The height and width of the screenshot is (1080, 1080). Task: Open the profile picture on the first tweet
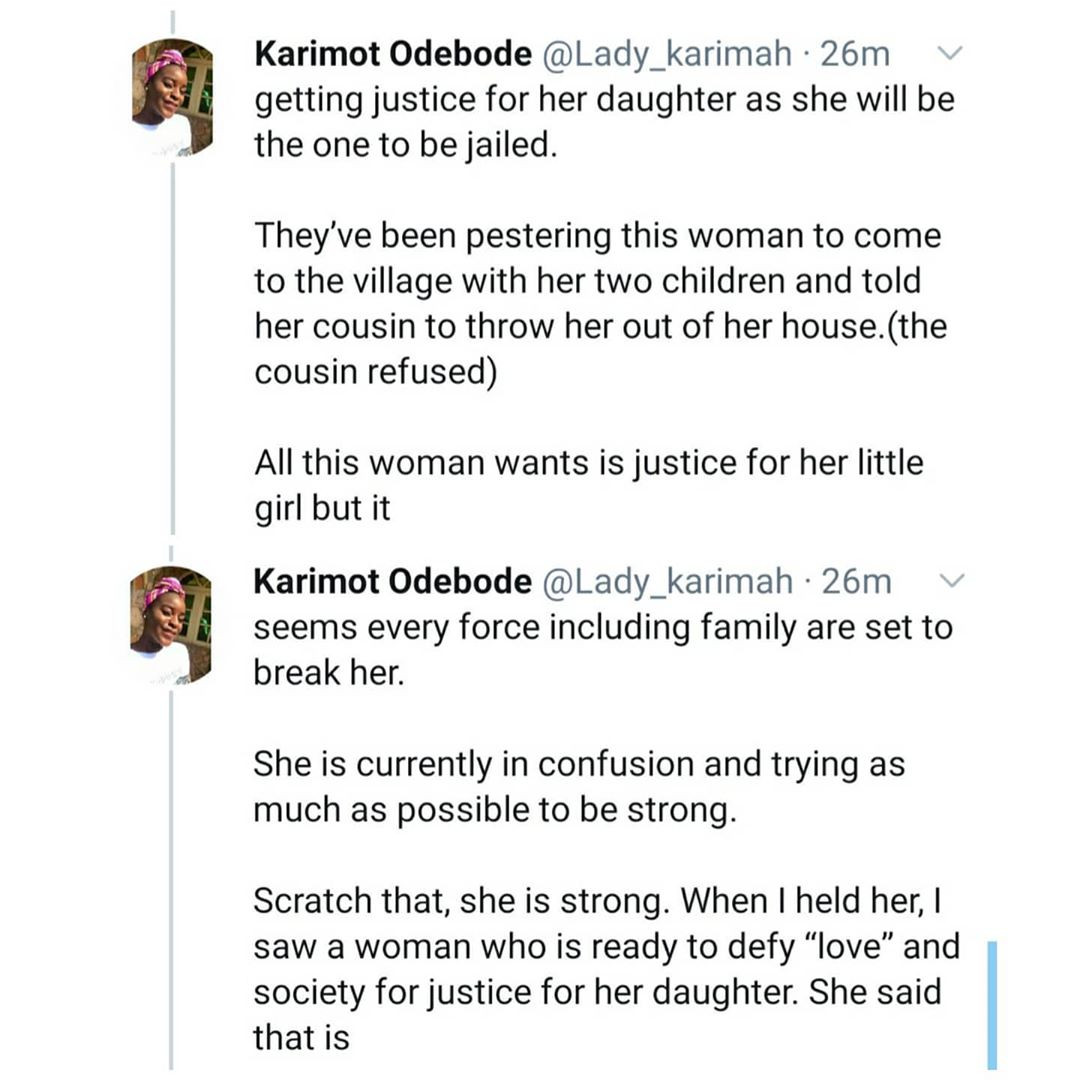172,98
